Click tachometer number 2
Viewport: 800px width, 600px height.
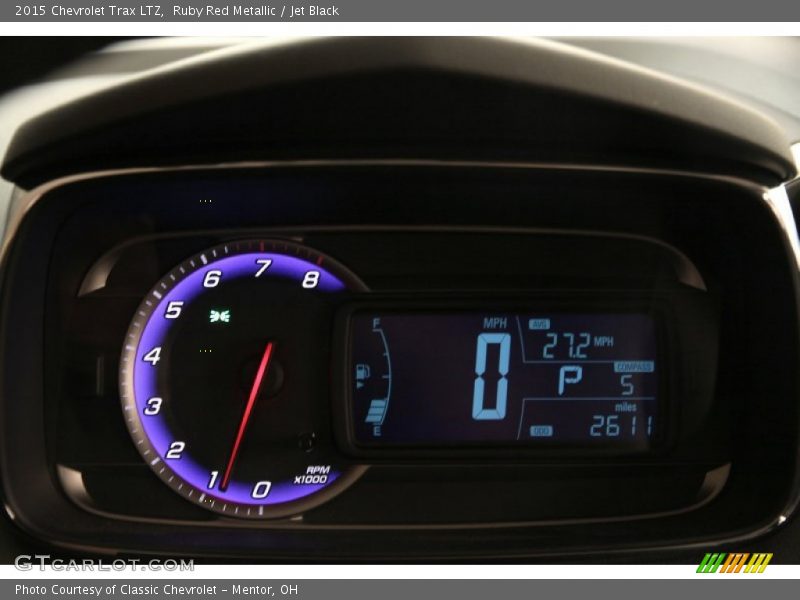pos(175,450)
